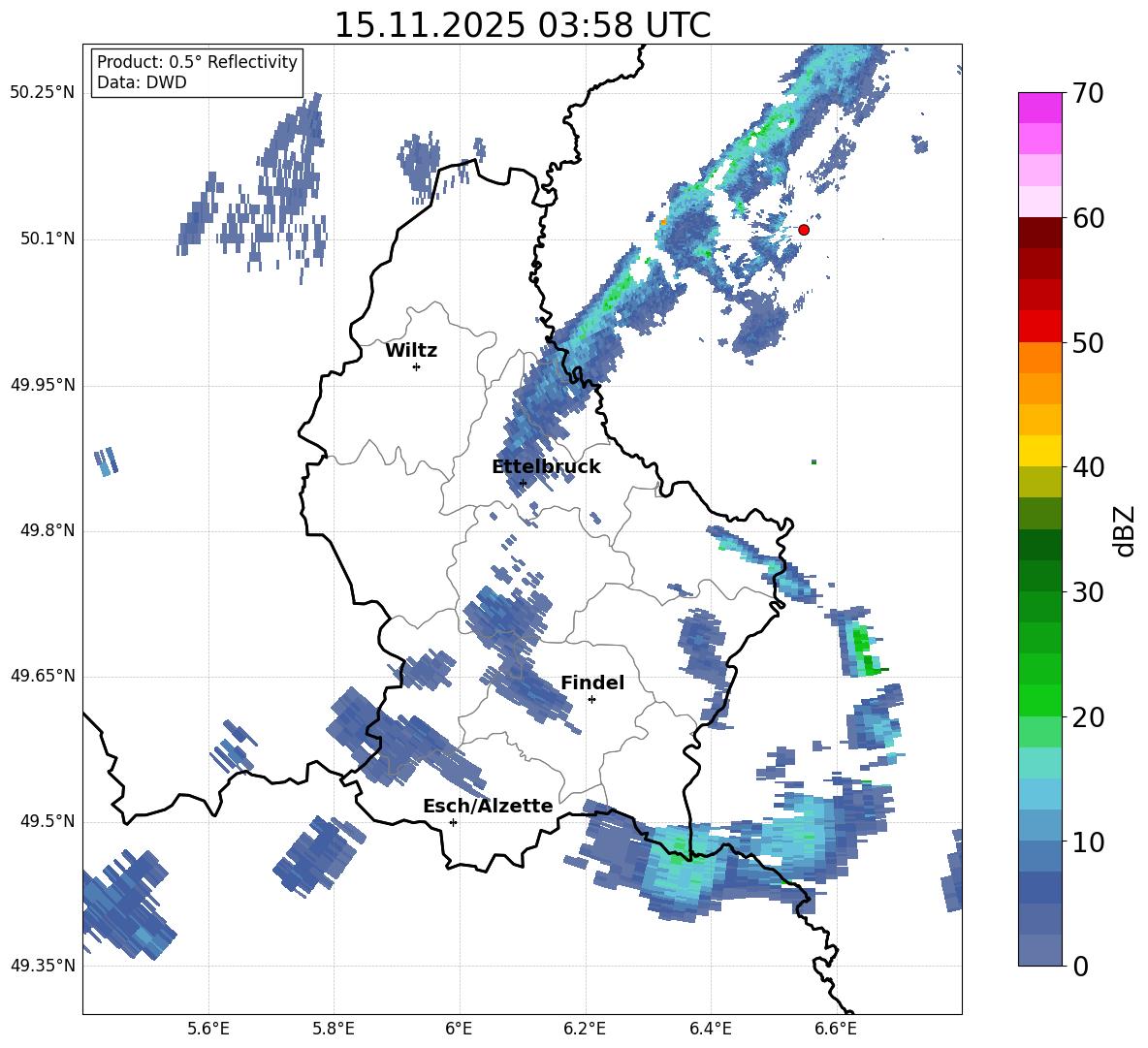Click the Wiltz city label

click(x=411, y=351)
